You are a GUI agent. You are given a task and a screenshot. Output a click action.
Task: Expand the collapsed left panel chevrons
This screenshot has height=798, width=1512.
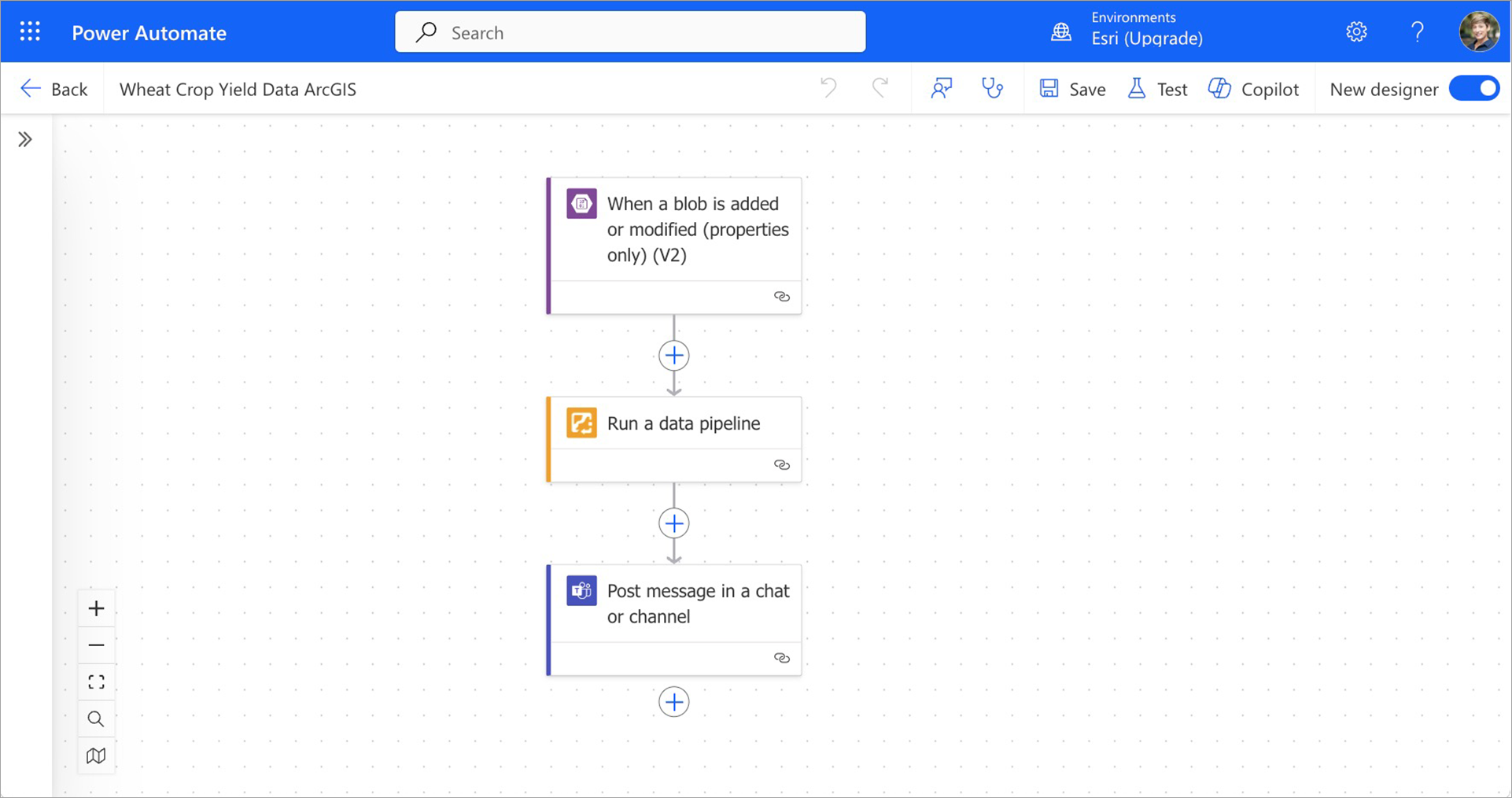tap(26, 139)
